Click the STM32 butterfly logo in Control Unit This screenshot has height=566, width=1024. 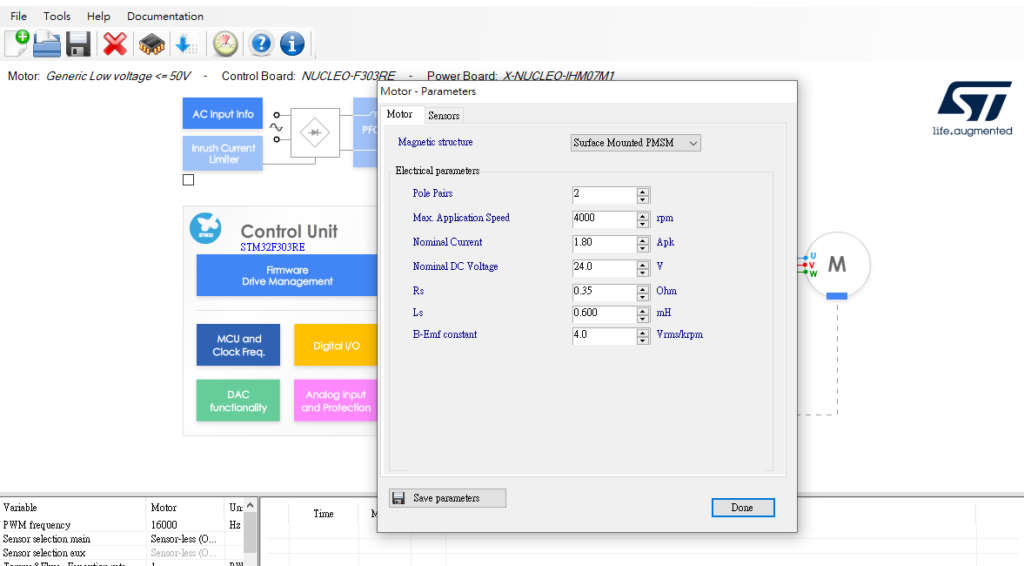coord(206,228)
